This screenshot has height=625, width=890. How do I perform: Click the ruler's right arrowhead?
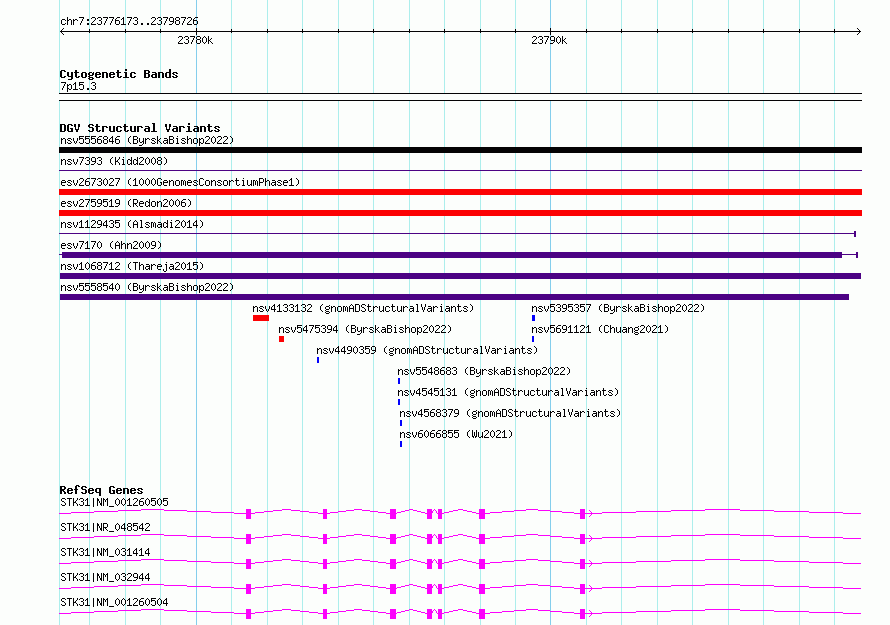[859, 31]
